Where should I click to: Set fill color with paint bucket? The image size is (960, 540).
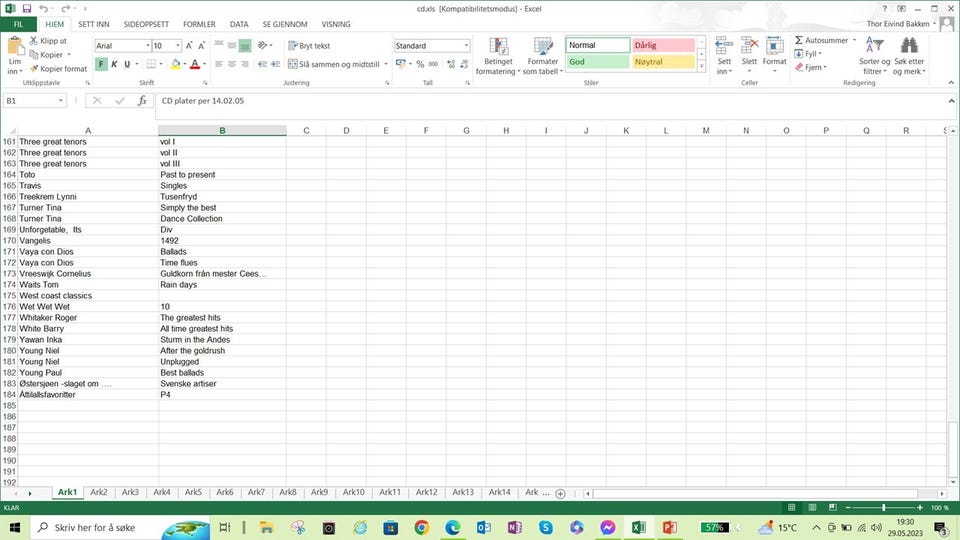(x=175, y=64)
